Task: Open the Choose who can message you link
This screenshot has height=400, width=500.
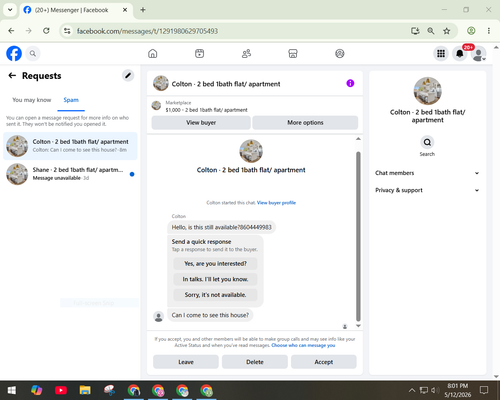Action: tap(303, 345)
